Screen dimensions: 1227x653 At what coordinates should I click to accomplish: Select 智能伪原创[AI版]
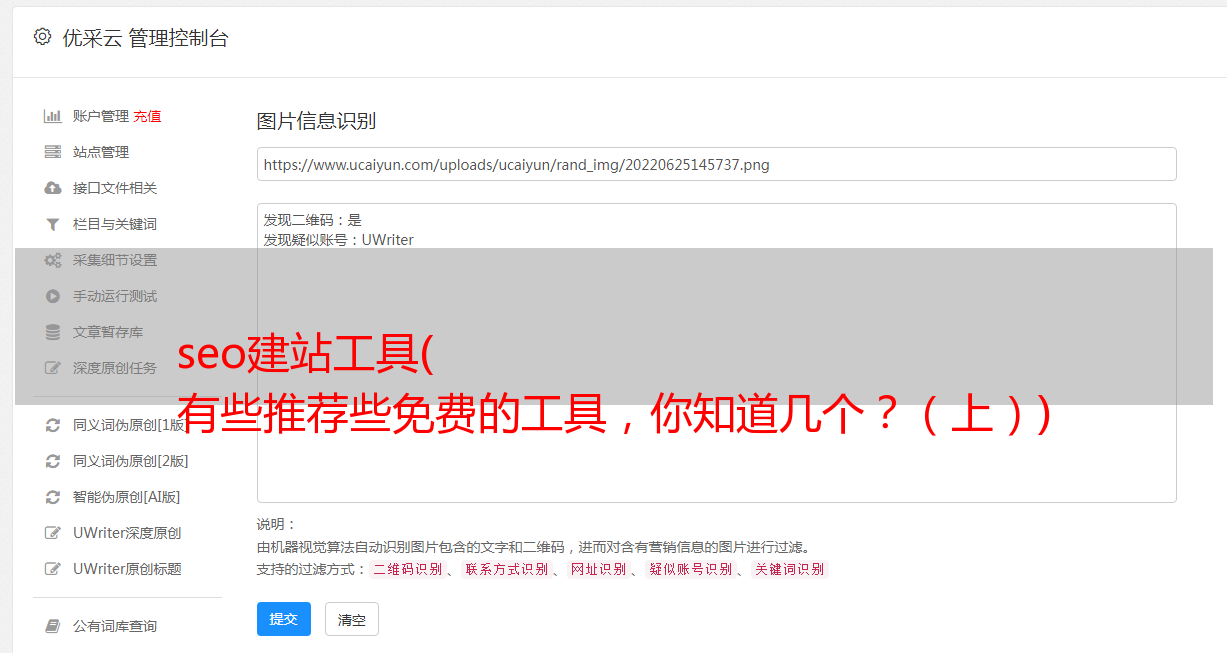[x=127, y=497]
